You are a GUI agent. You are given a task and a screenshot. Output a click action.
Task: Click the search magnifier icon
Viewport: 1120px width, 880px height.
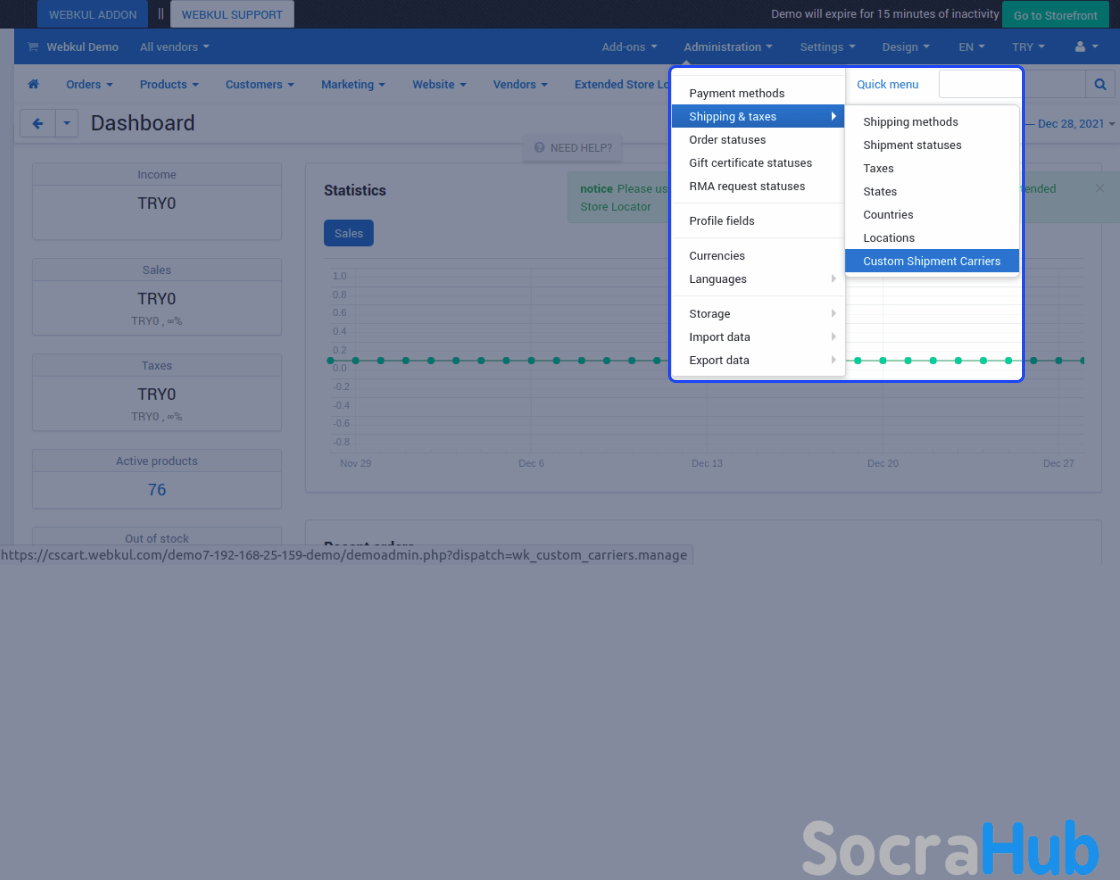1101,84
